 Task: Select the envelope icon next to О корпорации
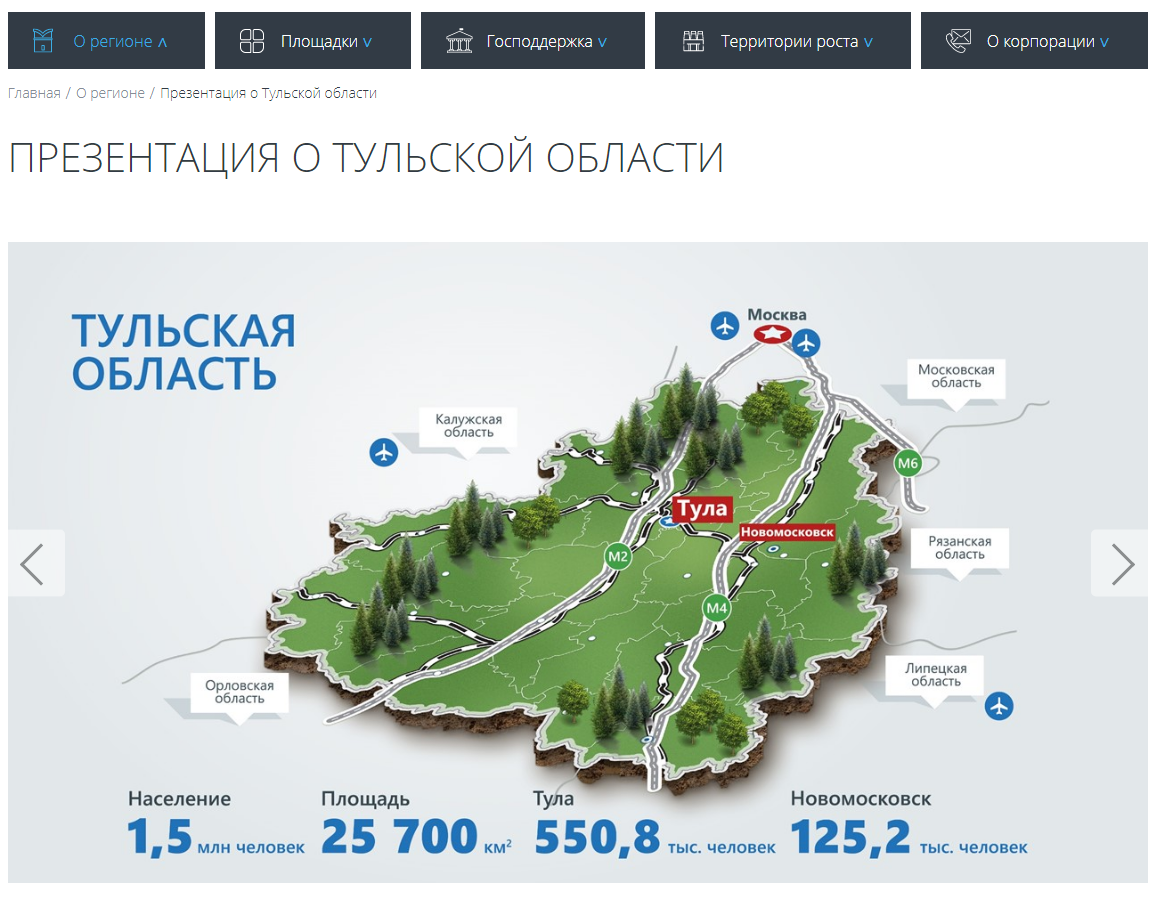pos(959,40)
